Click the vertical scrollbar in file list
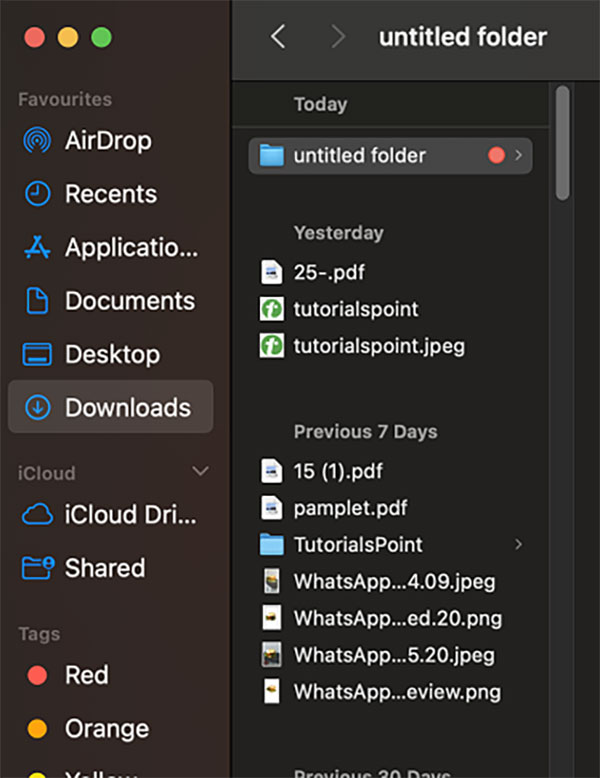 coord(562,143)
